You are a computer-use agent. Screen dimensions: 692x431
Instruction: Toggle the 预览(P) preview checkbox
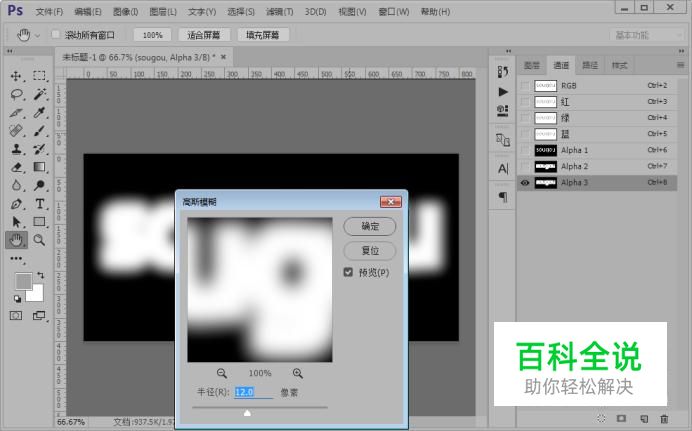coord(348,272)
